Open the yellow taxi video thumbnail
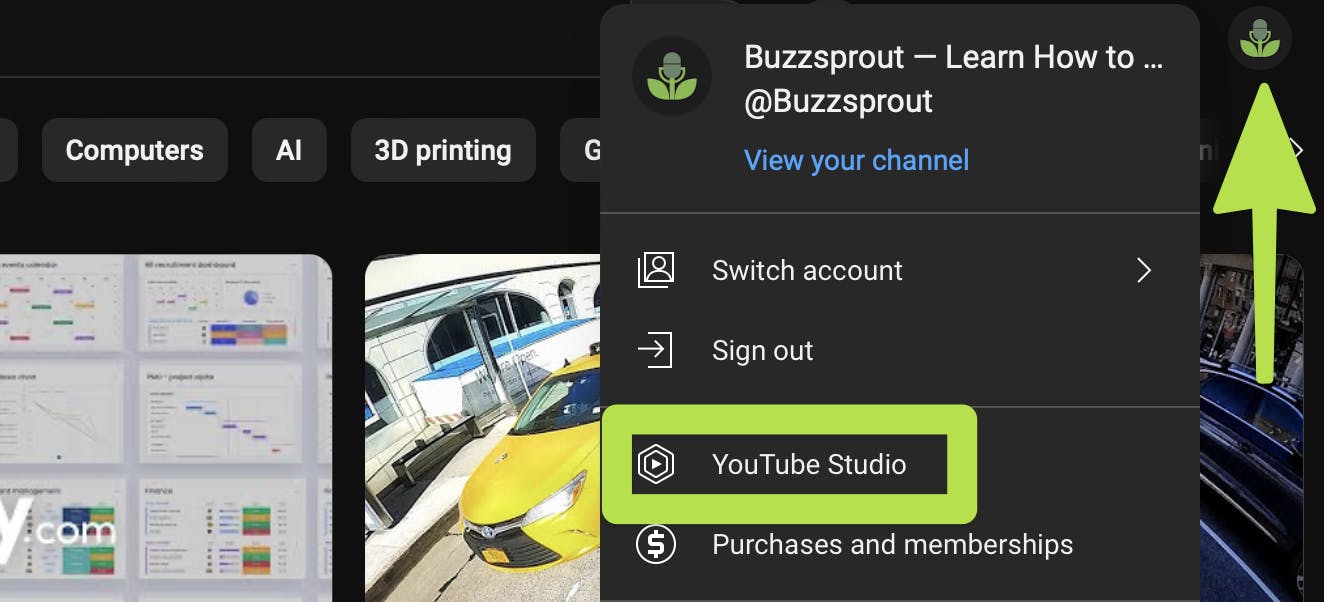The height and width of the screenshot is (602, 1324). tap(480, 430)
